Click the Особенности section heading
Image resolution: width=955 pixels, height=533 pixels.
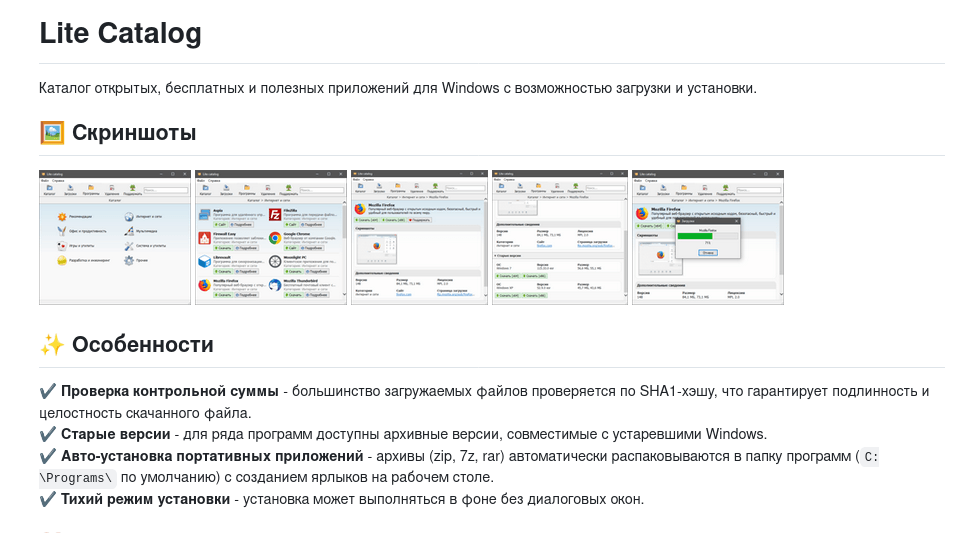click(143, 345)
